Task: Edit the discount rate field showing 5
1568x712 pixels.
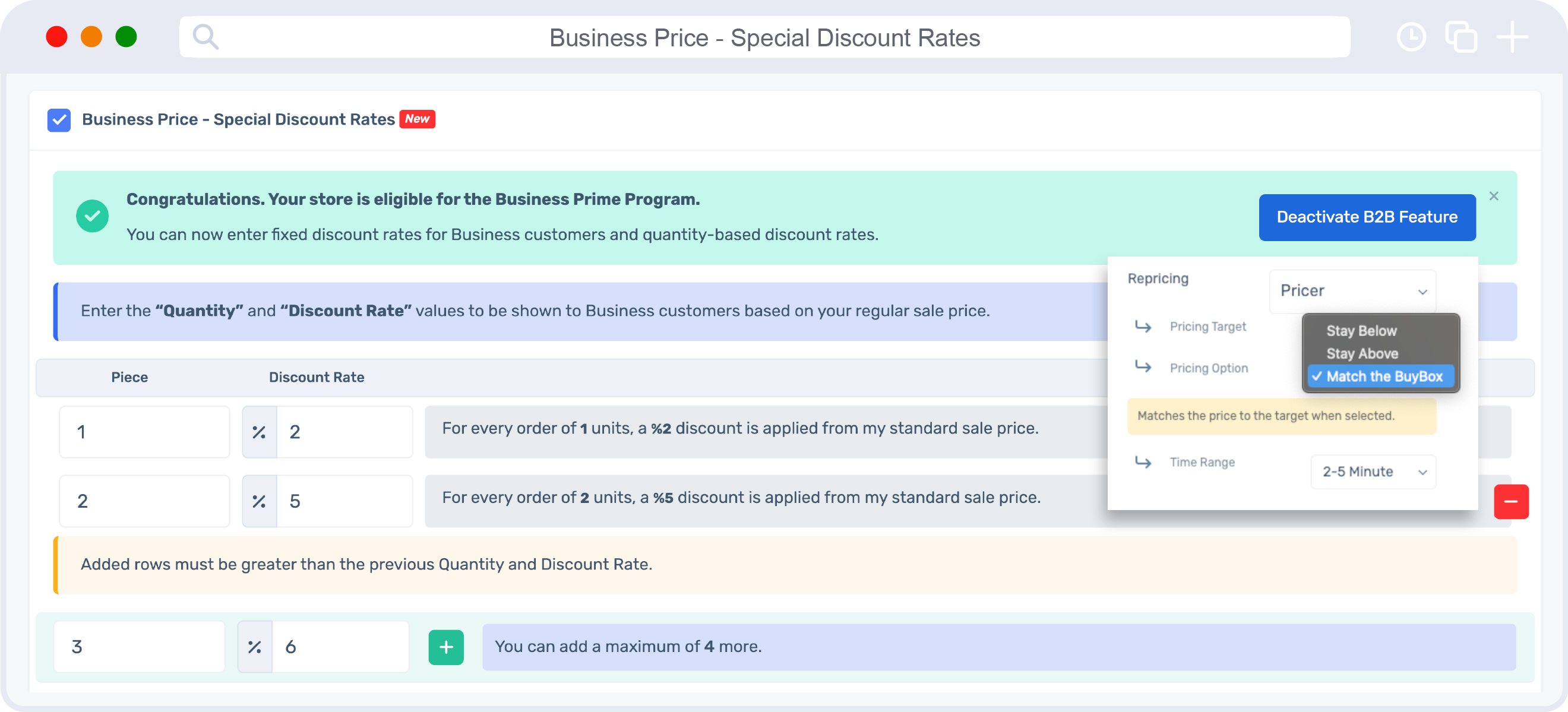Action: (344, 501)
